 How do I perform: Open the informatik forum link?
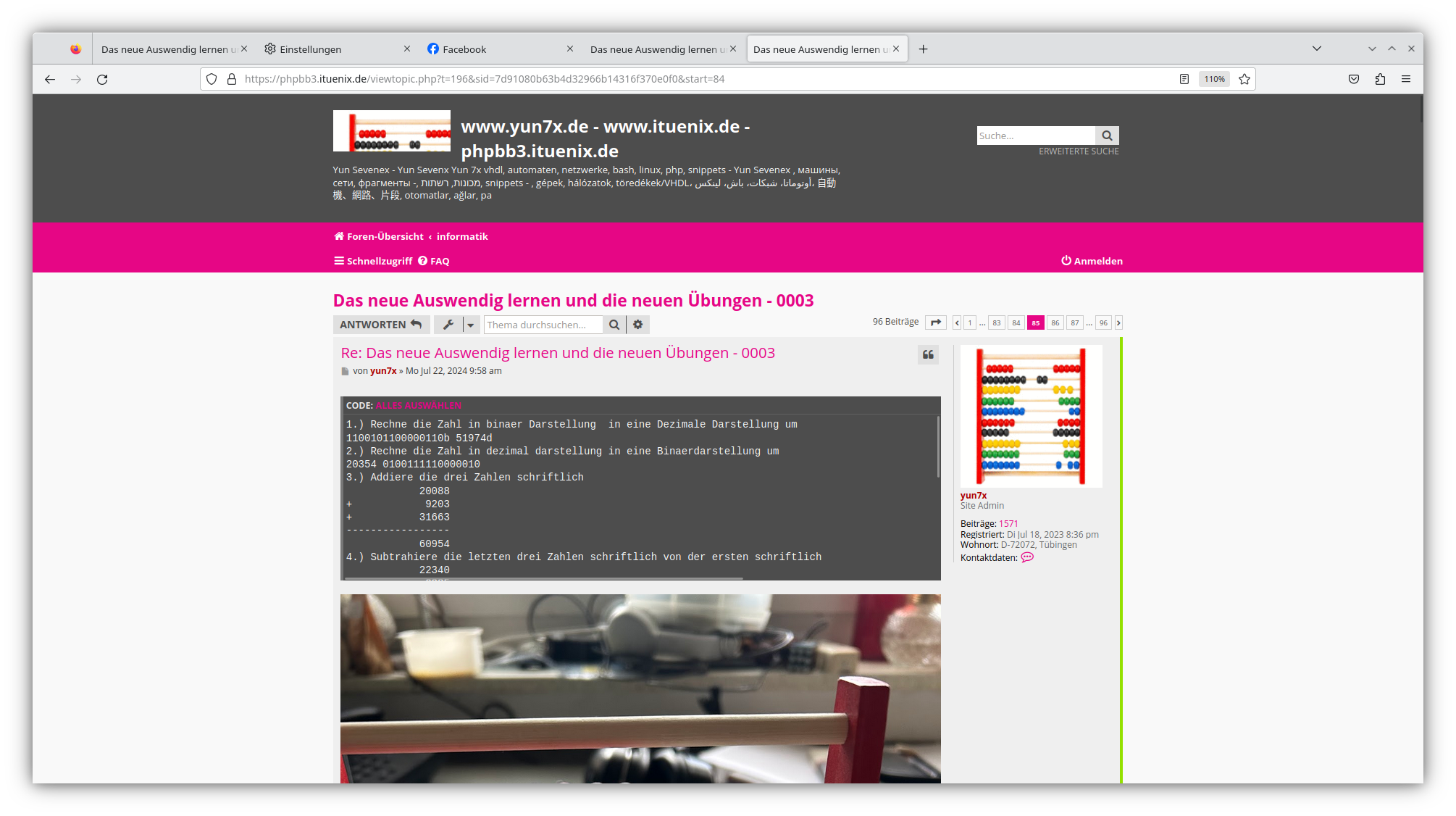(463, 236)
